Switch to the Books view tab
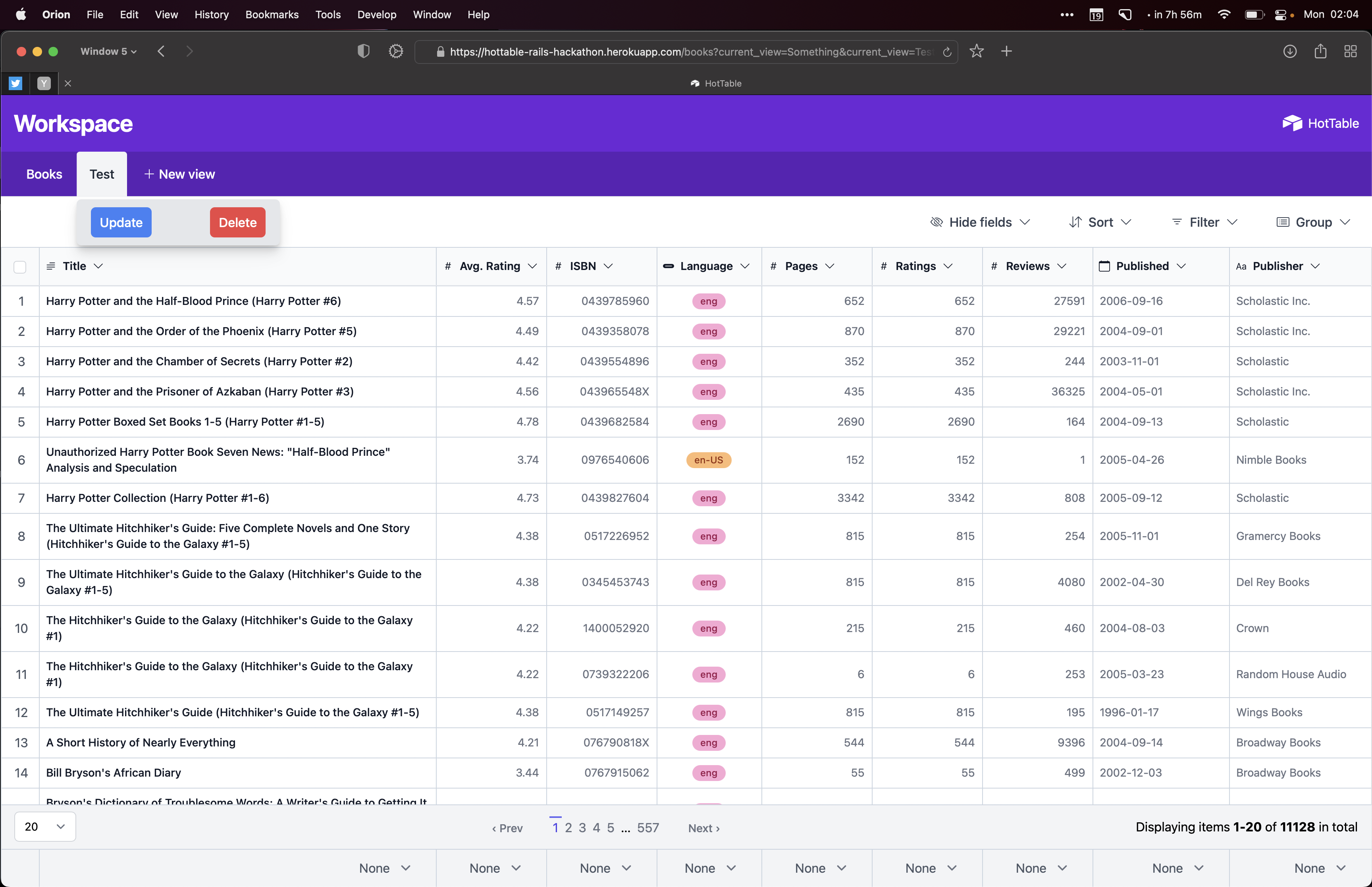The height and width of the screenshot is (887, 1372). tap(44, 175)
